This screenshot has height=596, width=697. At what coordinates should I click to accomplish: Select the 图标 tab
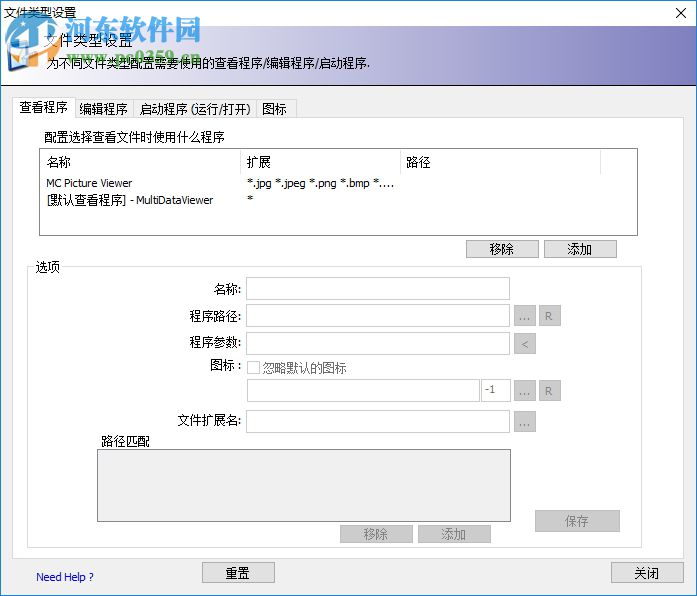tap(274, 108)
